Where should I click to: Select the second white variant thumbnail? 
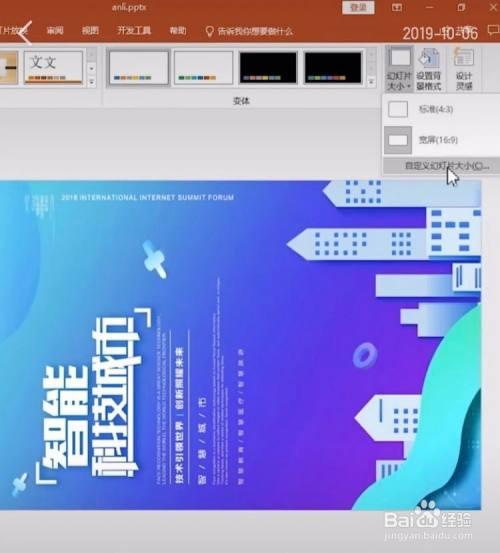pos(203,67)
